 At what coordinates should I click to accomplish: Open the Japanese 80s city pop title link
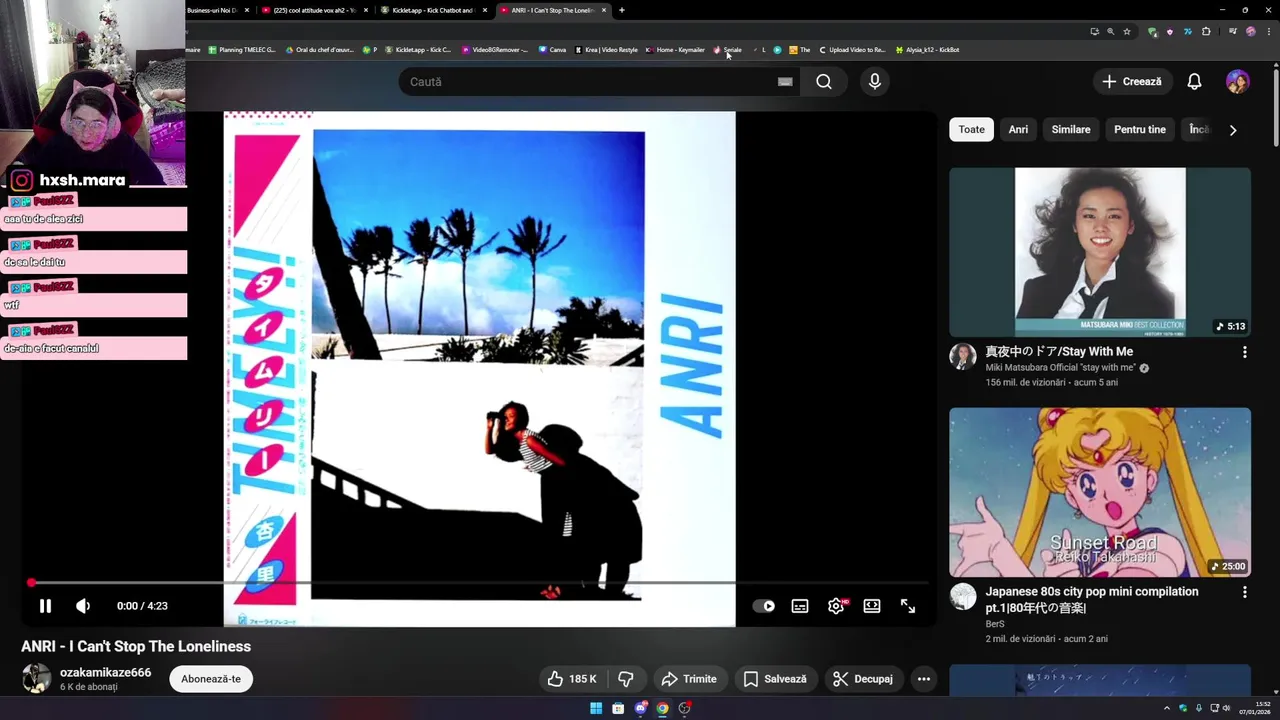(x=1092, y=599)
